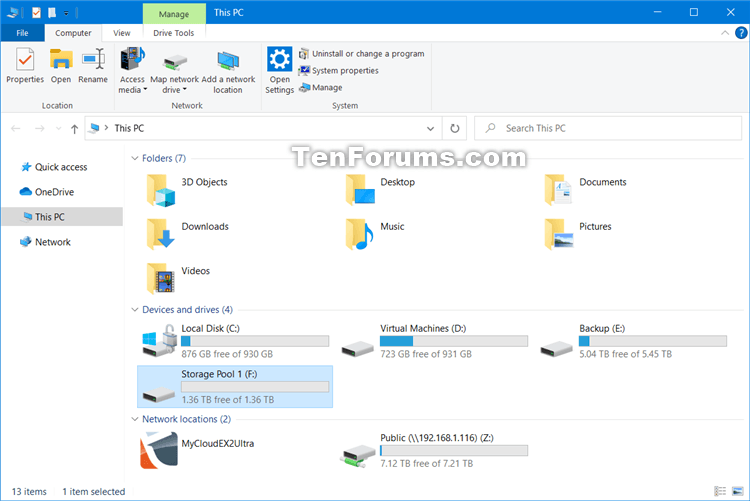Open recent locations dropdown arrow

tap(58, 128)
